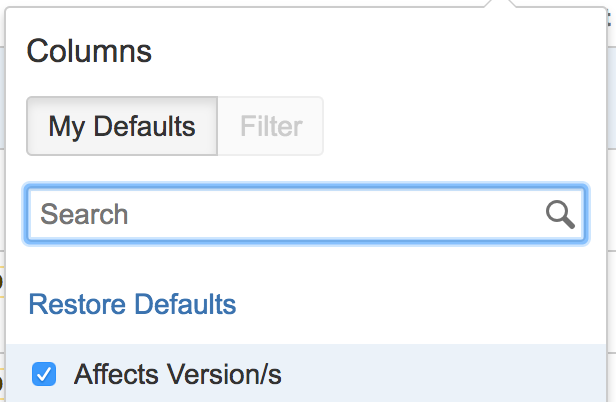Click the Restore Defaults link
This screenshot has height=402, width=616.
pos(132,304)
